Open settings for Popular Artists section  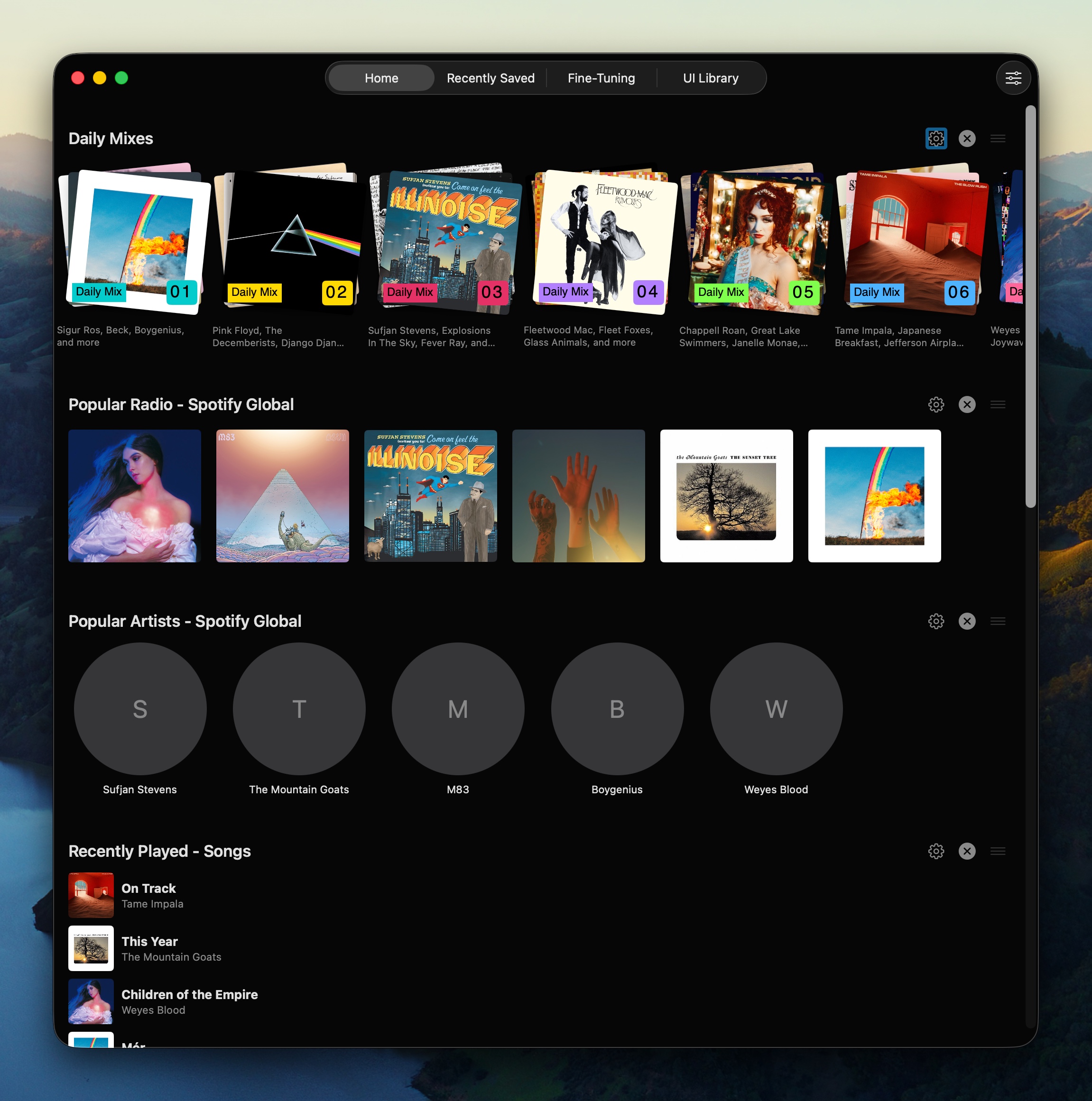coord(936,621)
